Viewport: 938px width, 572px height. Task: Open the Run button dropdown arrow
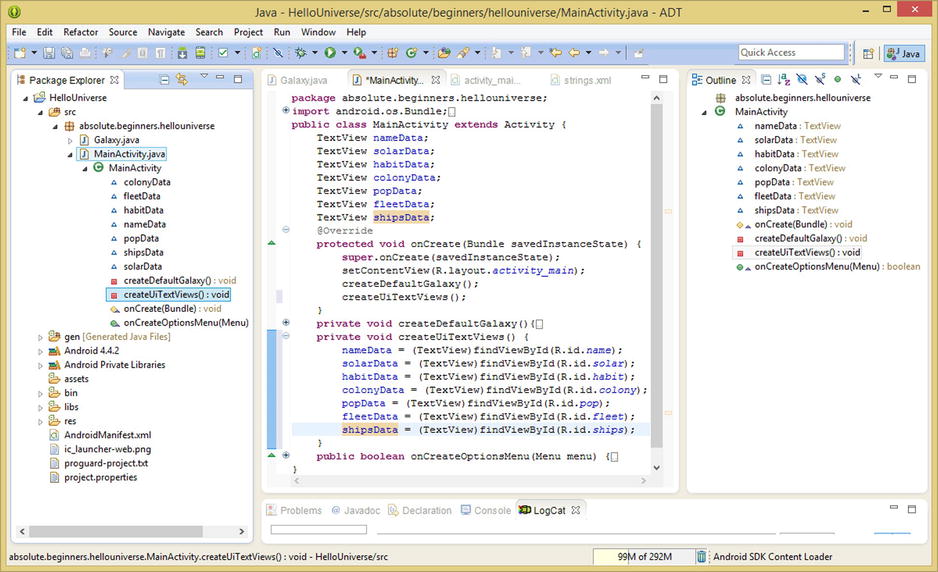(x=343, y=53)
